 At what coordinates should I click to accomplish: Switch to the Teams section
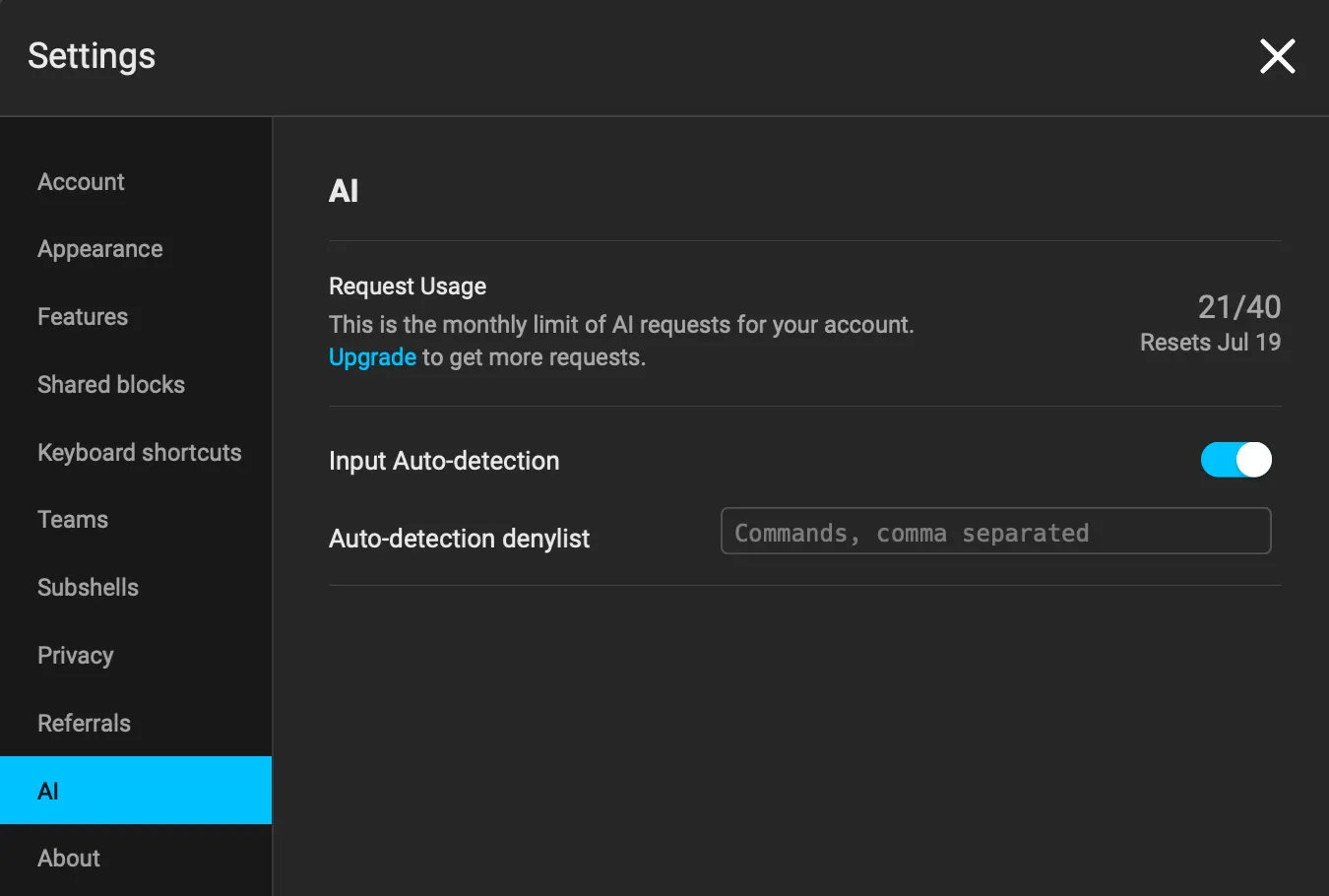click(136, 520)
